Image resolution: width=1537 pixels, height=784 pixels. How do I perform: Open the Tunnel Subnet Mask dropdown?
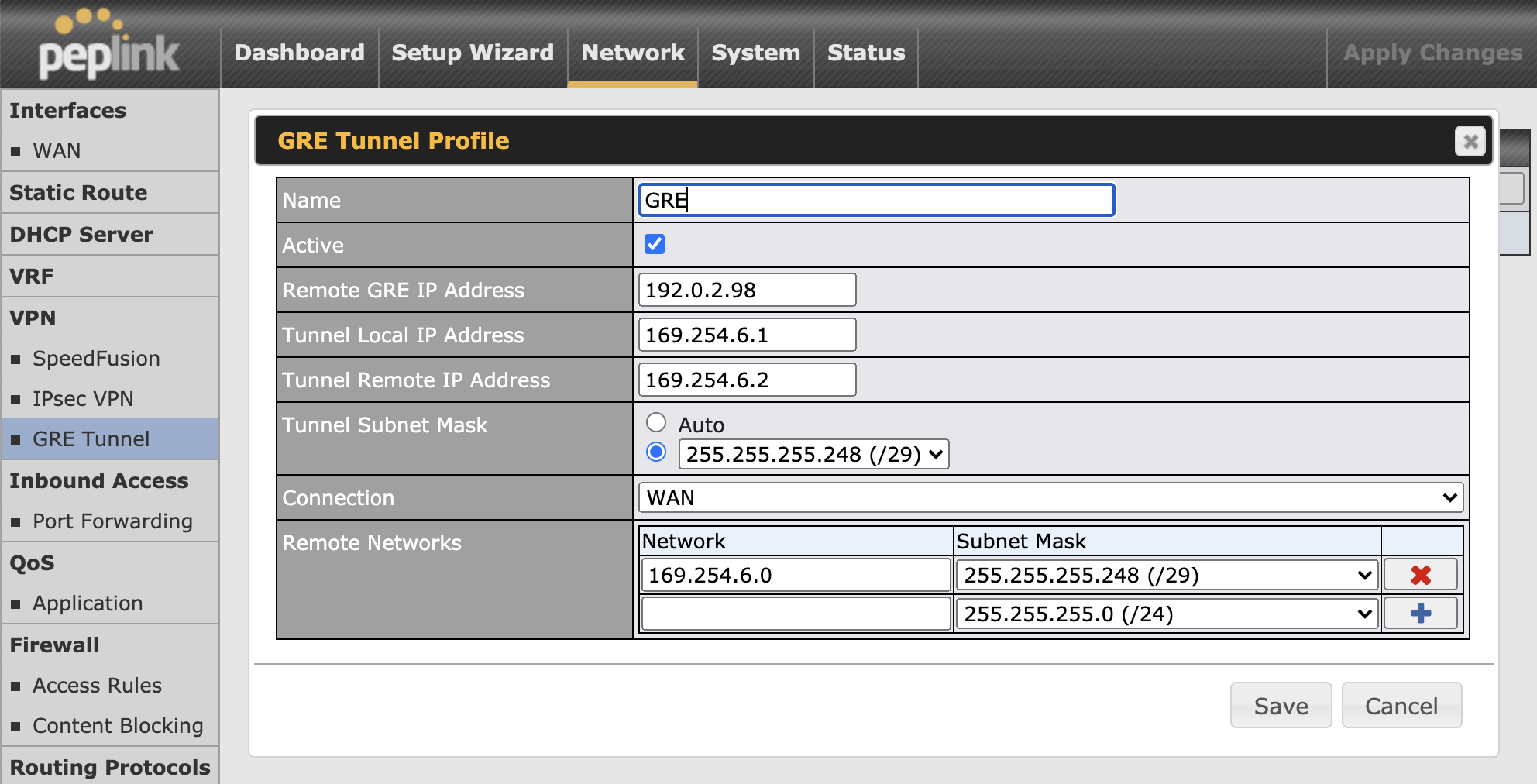[x=813, y=454]
